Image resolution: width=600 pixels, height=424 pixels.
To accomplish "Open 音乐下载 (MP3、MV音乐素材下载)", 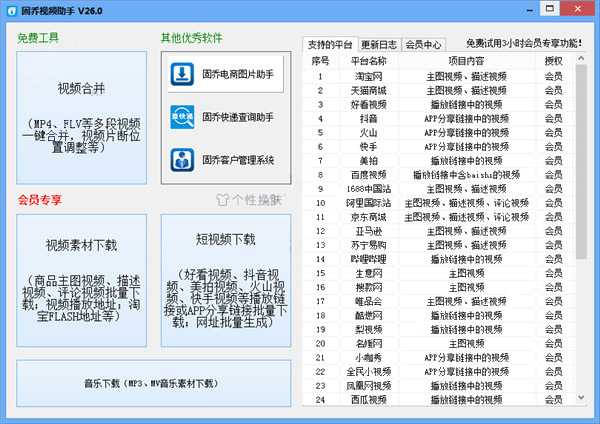I will tap(153, 383).
